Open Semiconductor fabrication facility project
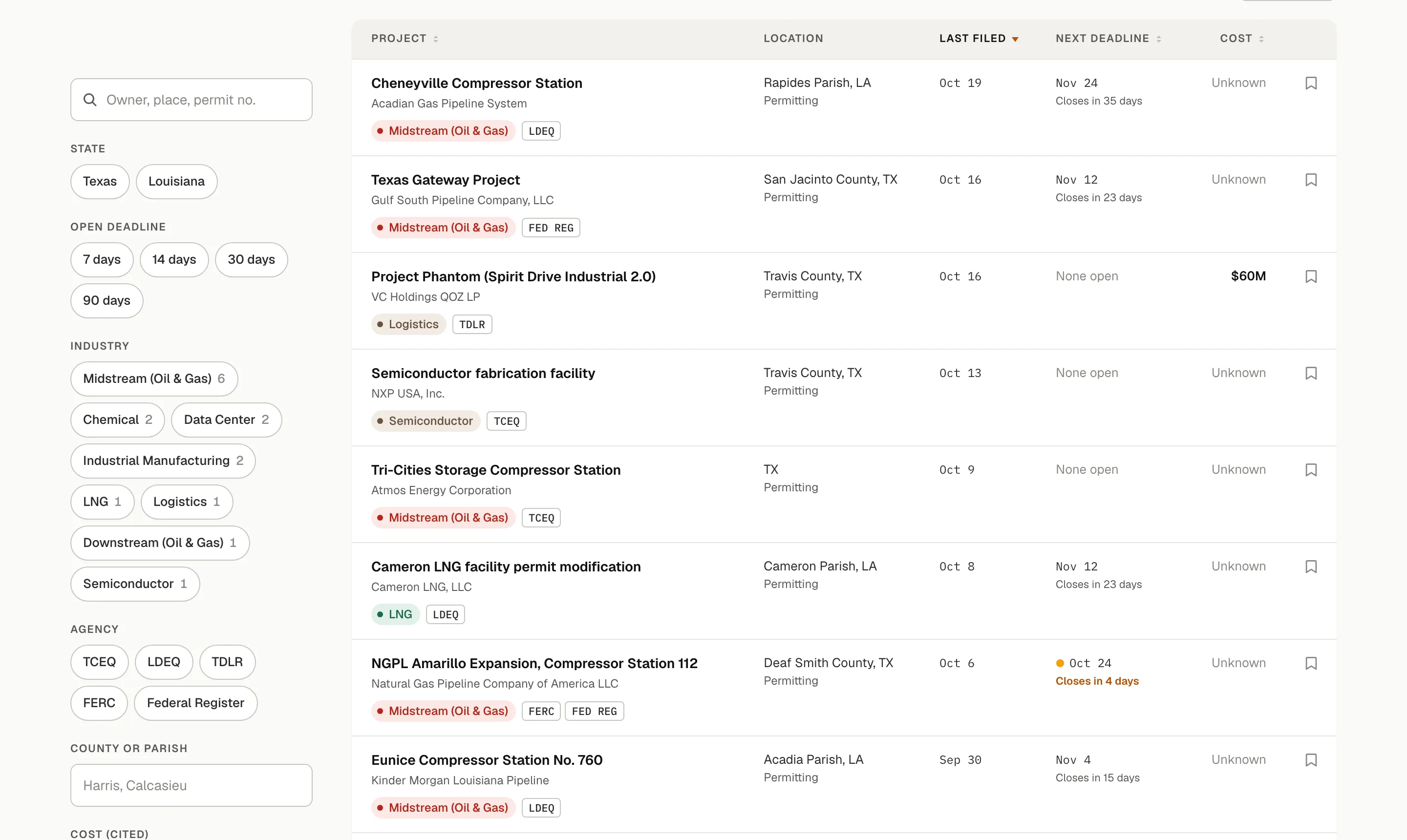Image resolution: width=1407 pixels, height=840 pixels. tap(483, 374)
